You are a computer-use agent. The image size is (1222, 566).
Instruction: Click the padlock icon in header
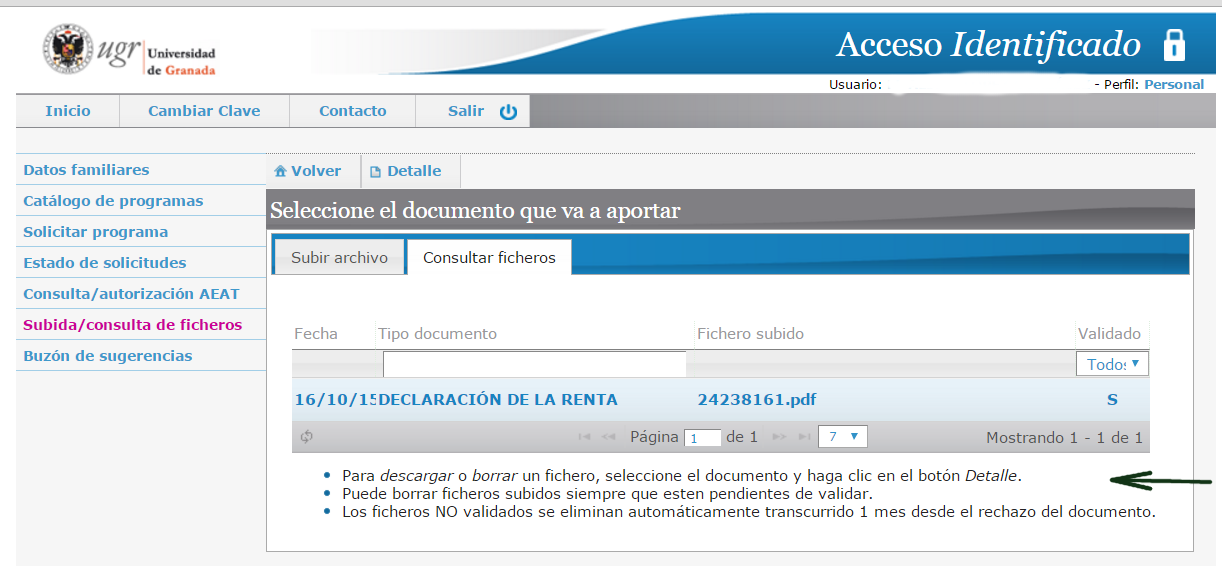1174,45
